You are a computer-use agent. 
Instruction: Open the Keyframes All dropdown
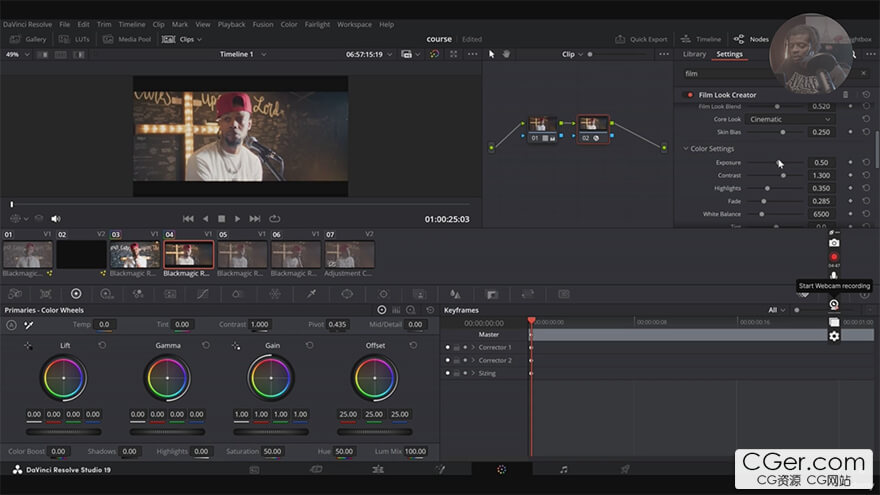(777, 310)
